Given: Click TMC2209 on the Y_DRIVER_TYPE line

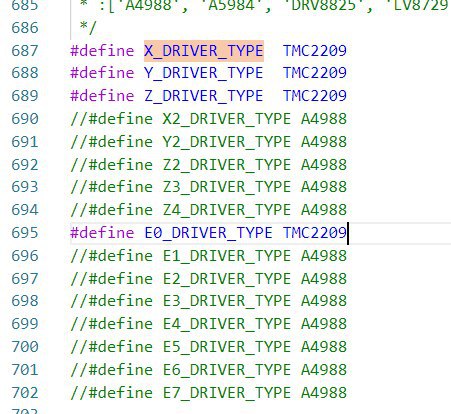Looking at the screenshot, I should coord(315,73).
